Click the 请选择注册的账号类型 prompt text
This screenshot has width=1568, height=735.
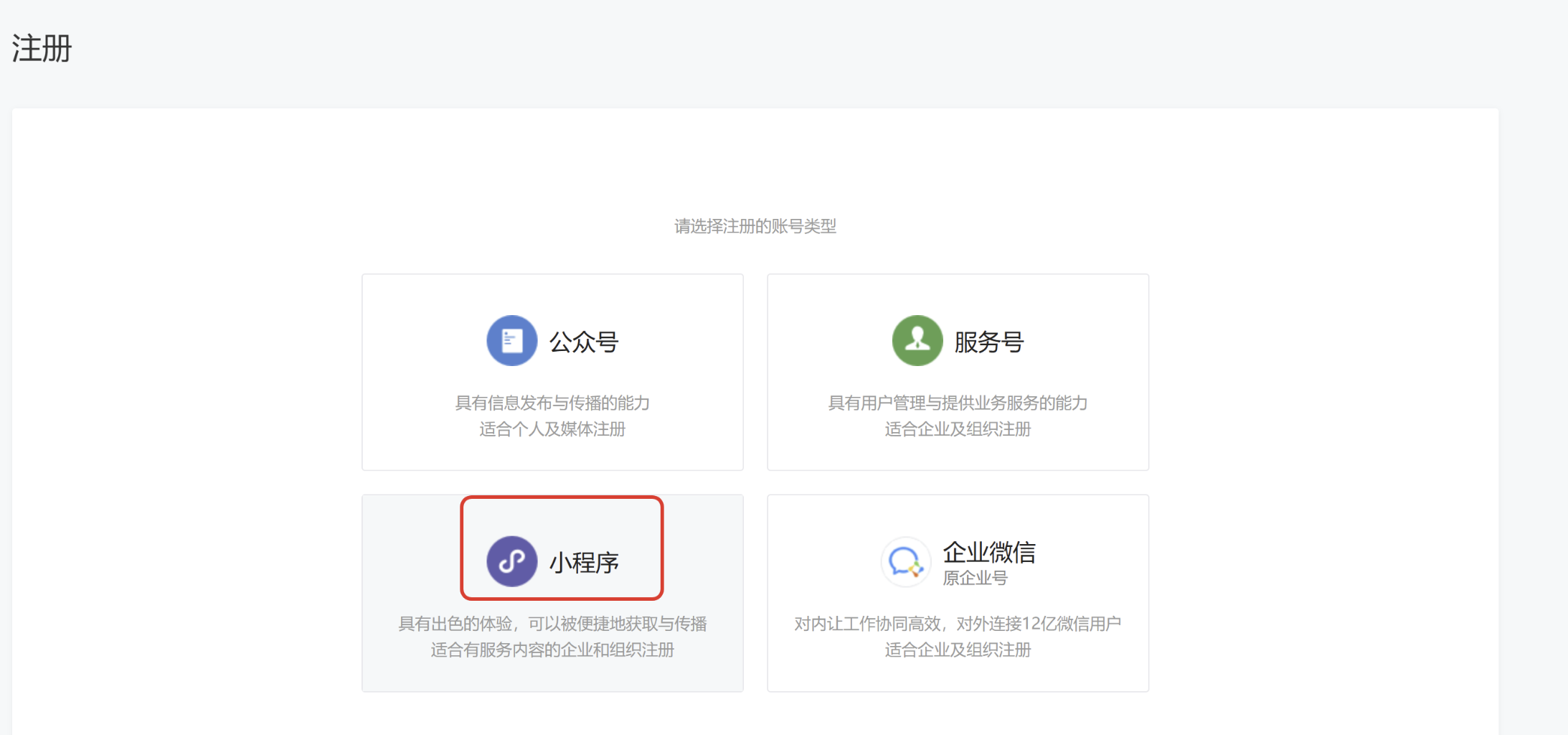coord(755,226)
